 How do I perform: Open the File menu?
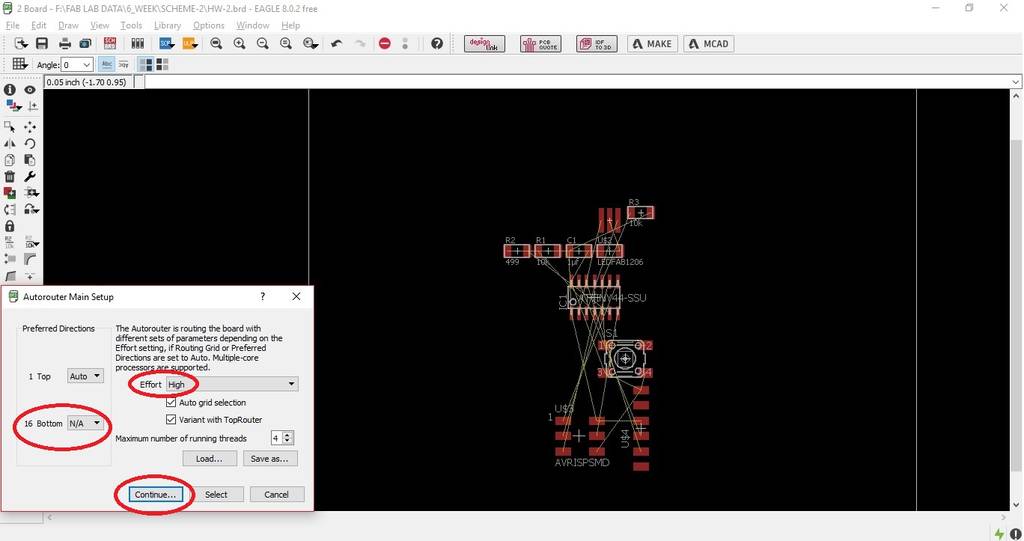point(12,25)
